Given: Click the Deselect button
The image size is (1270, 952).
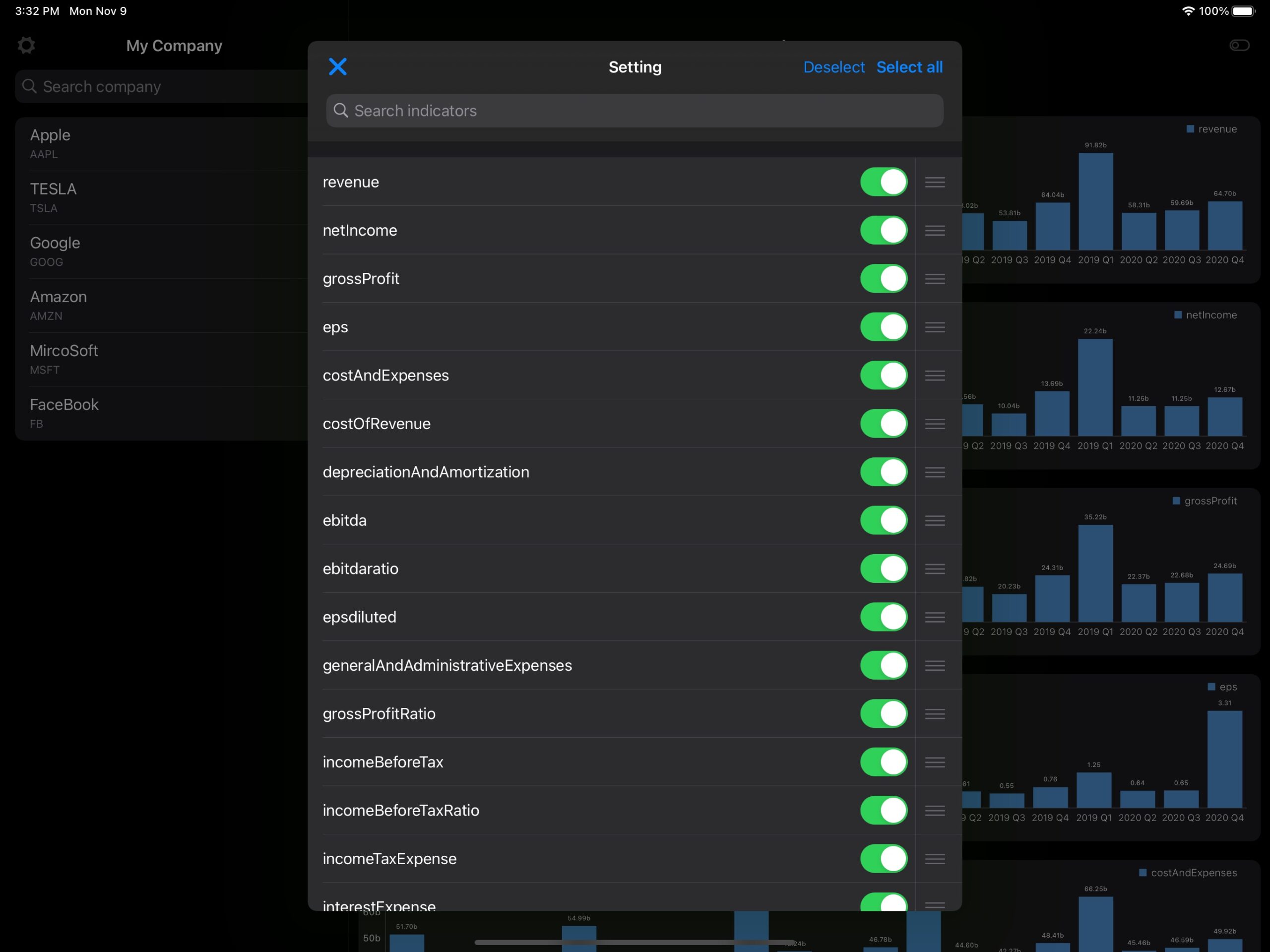Looking at the screenshot, I should click(833, 67).
